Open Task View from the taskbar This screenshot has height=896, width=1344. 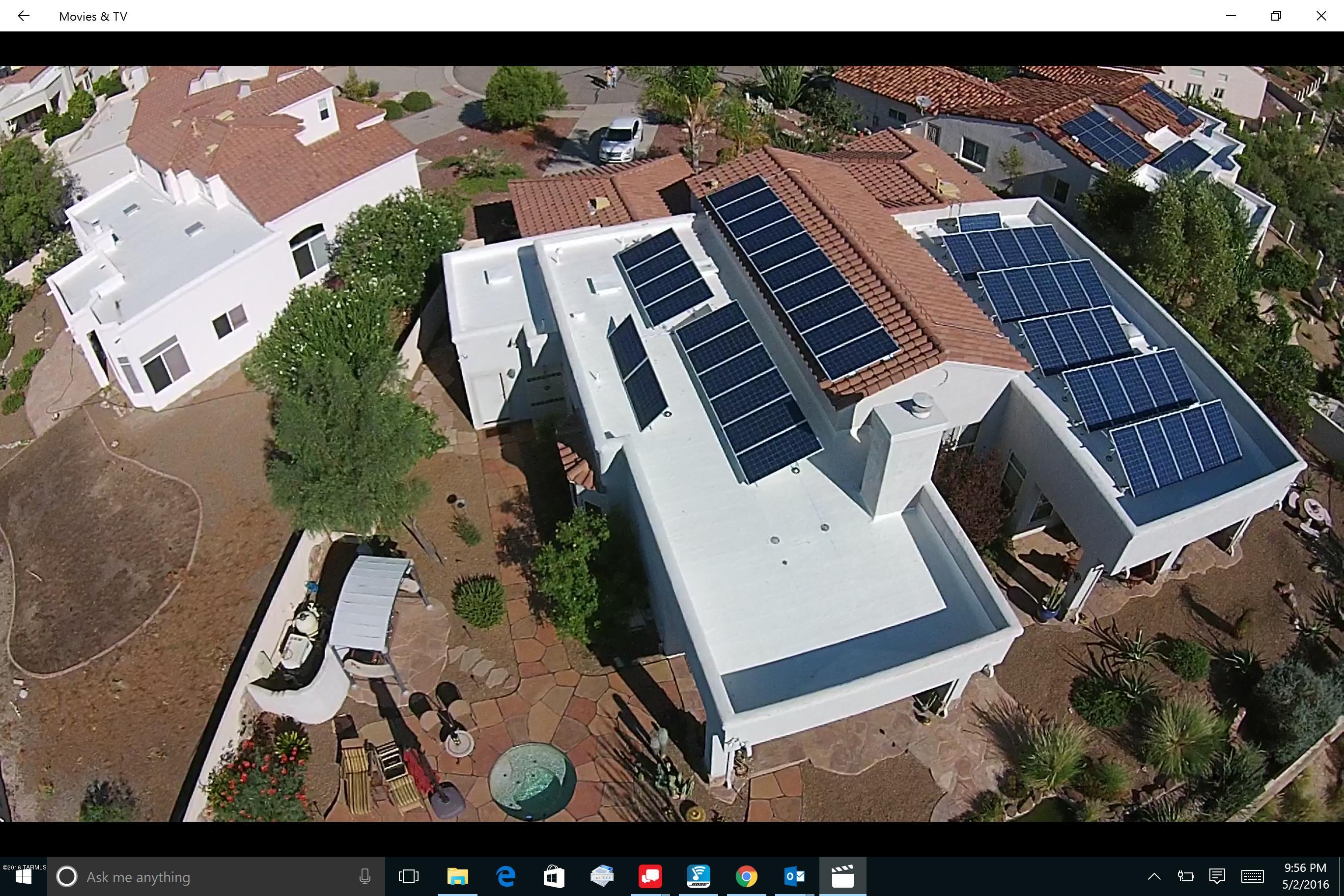click(409, 876)
